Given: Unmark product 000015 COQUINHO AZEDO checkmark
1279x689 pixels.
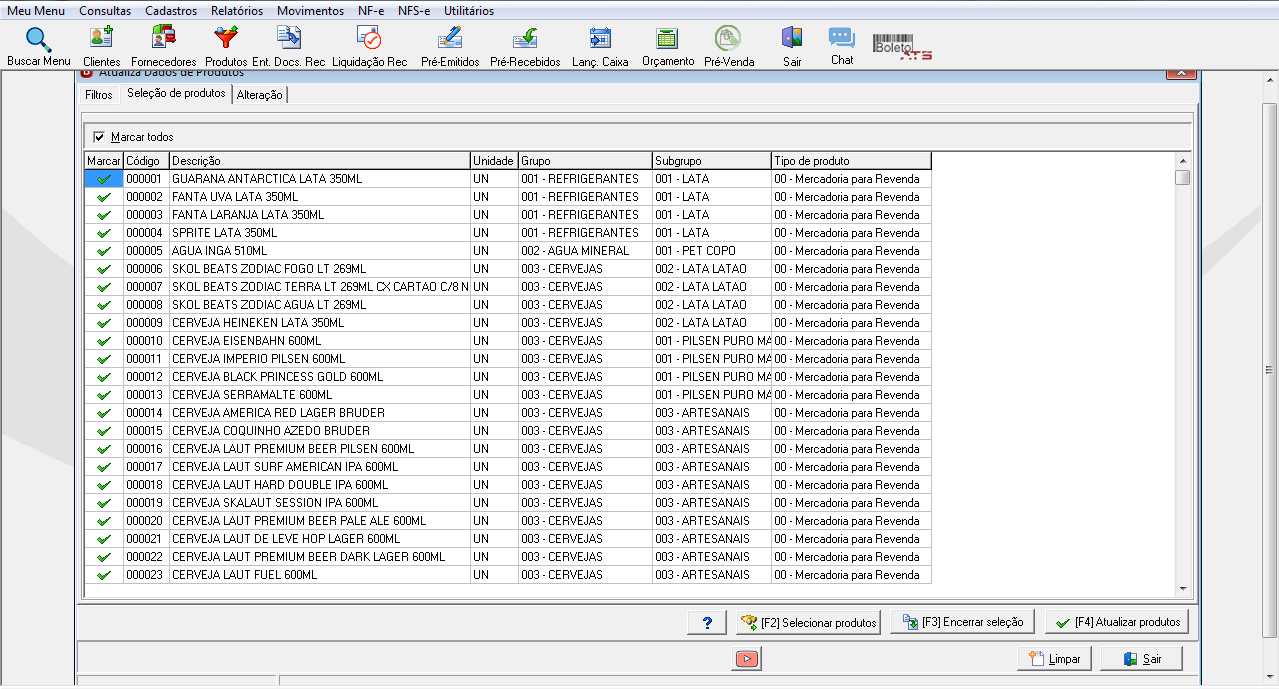Looking at the screenshot, I should [x=103, y=431].
